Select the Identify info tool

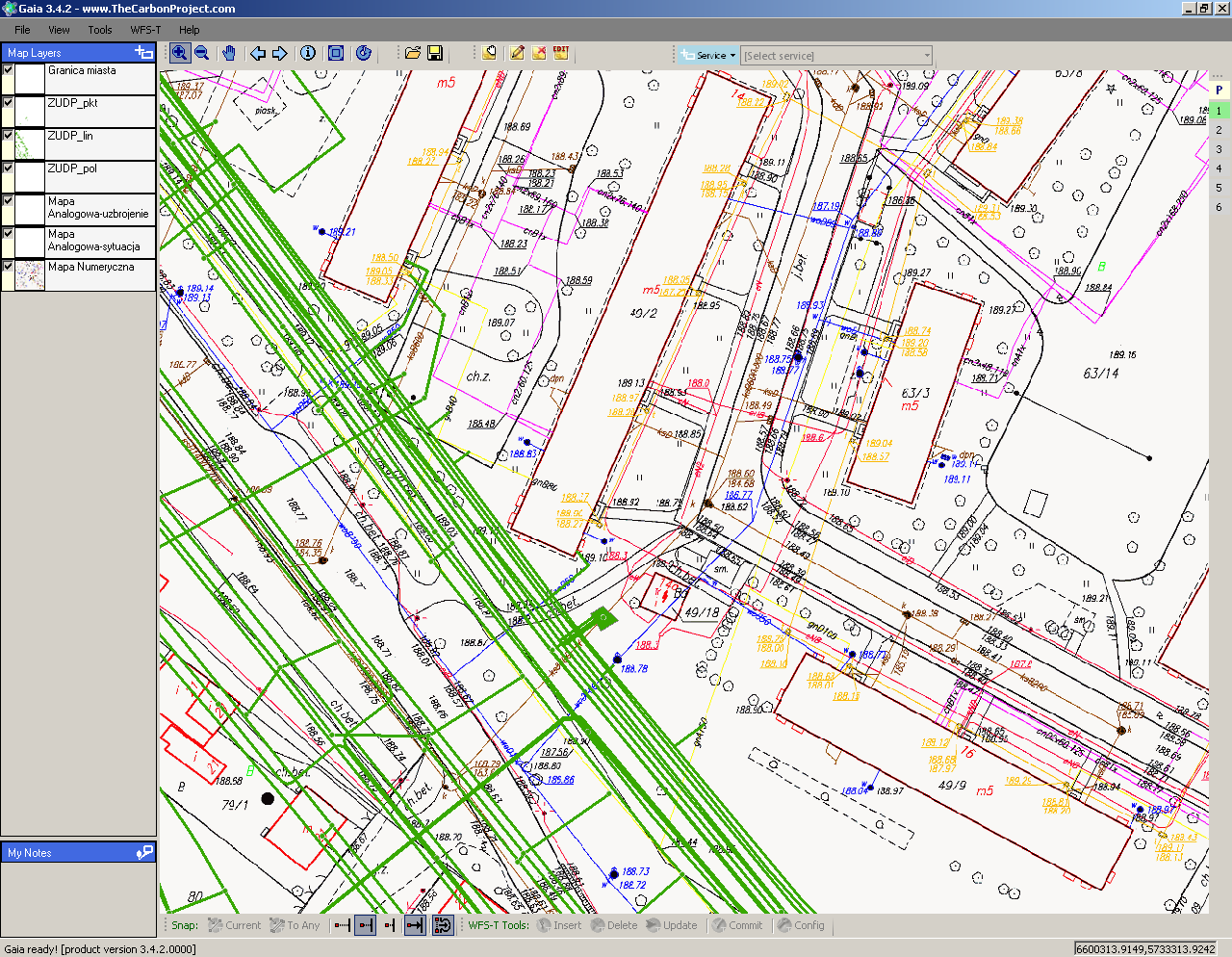coord(308,53)
